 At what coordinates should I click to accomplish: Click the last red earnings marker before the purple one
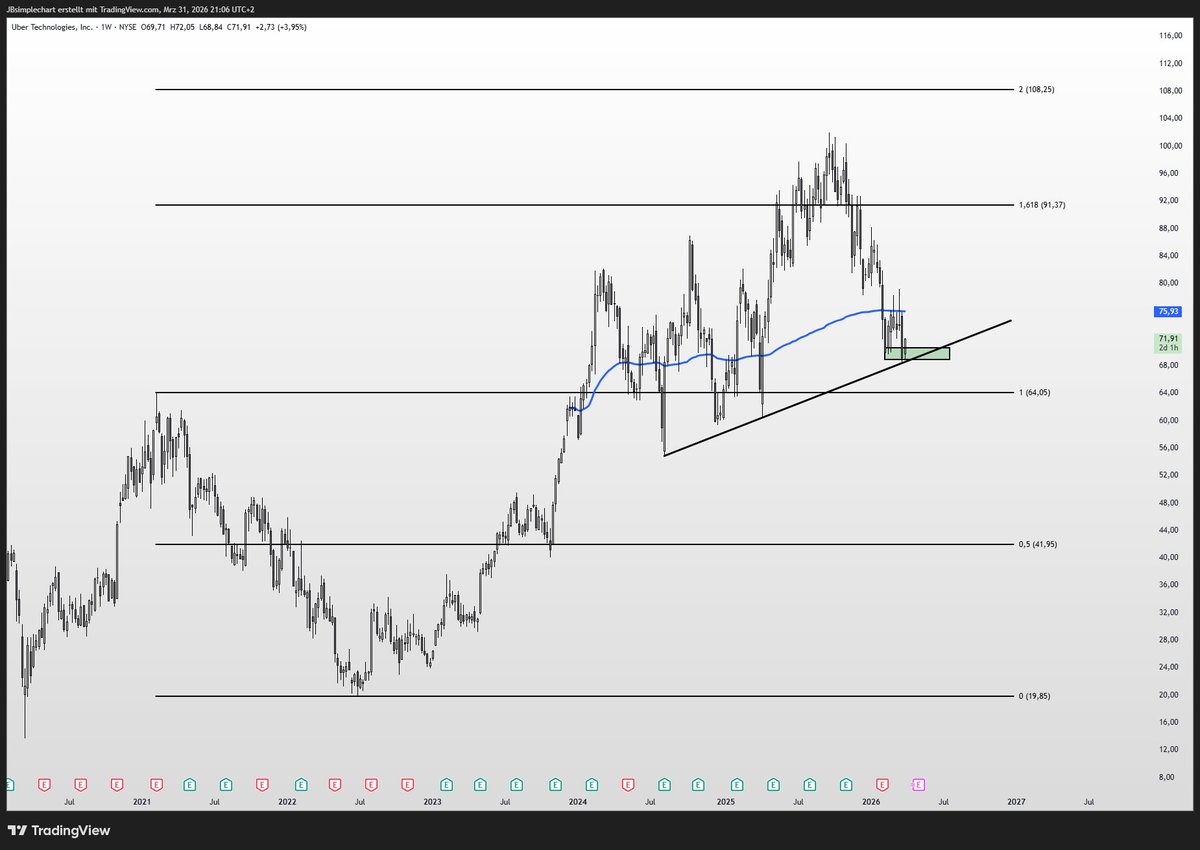point(882,785)
